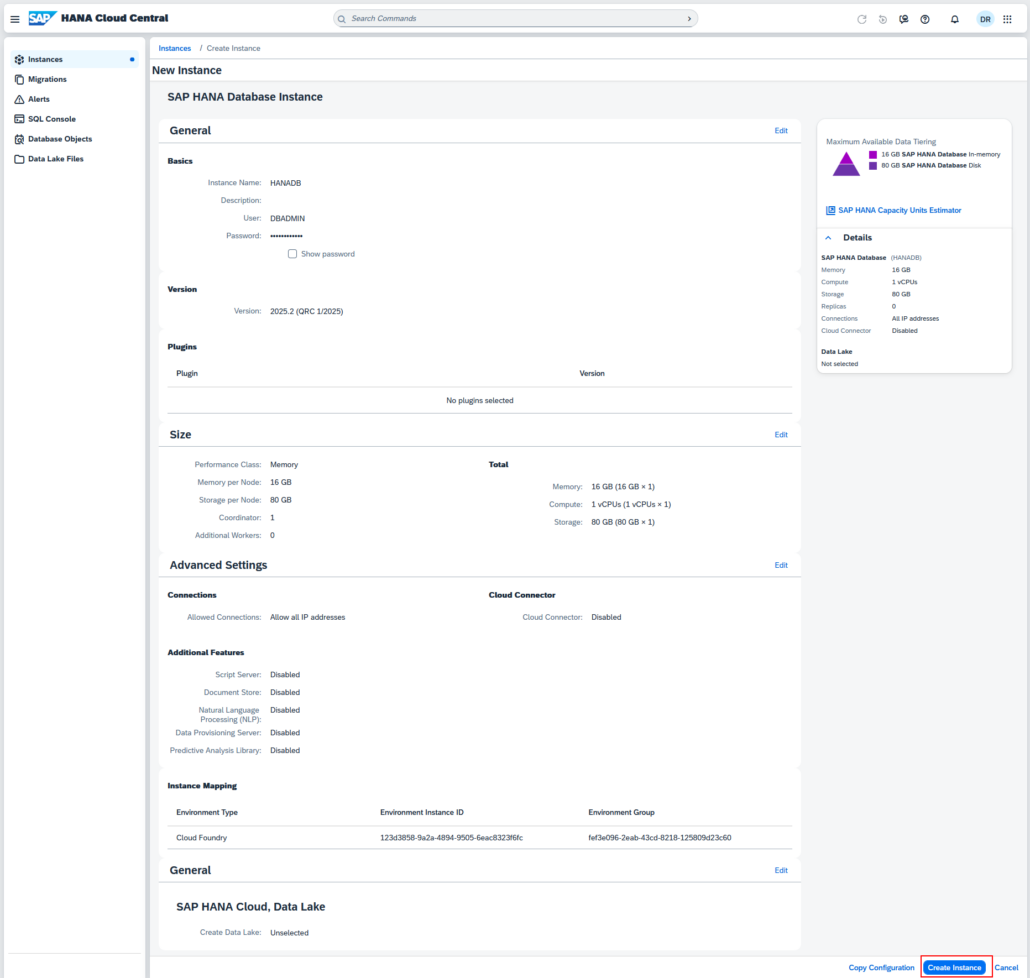This screenshot has width=1030, height=978.
Task: Click the user value 'DBADMIN'
Action: click(288, 219)
